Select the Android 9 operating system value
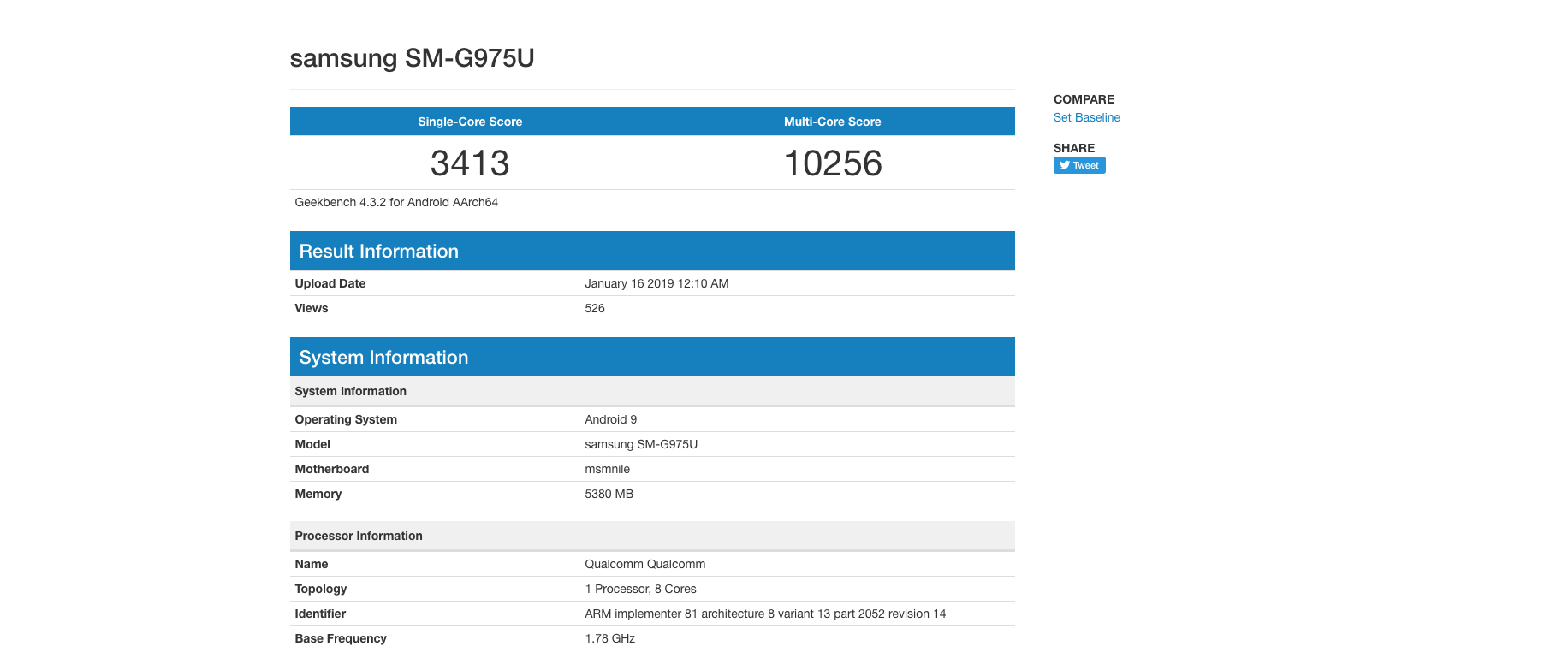1568x664 pixels. 610,419
